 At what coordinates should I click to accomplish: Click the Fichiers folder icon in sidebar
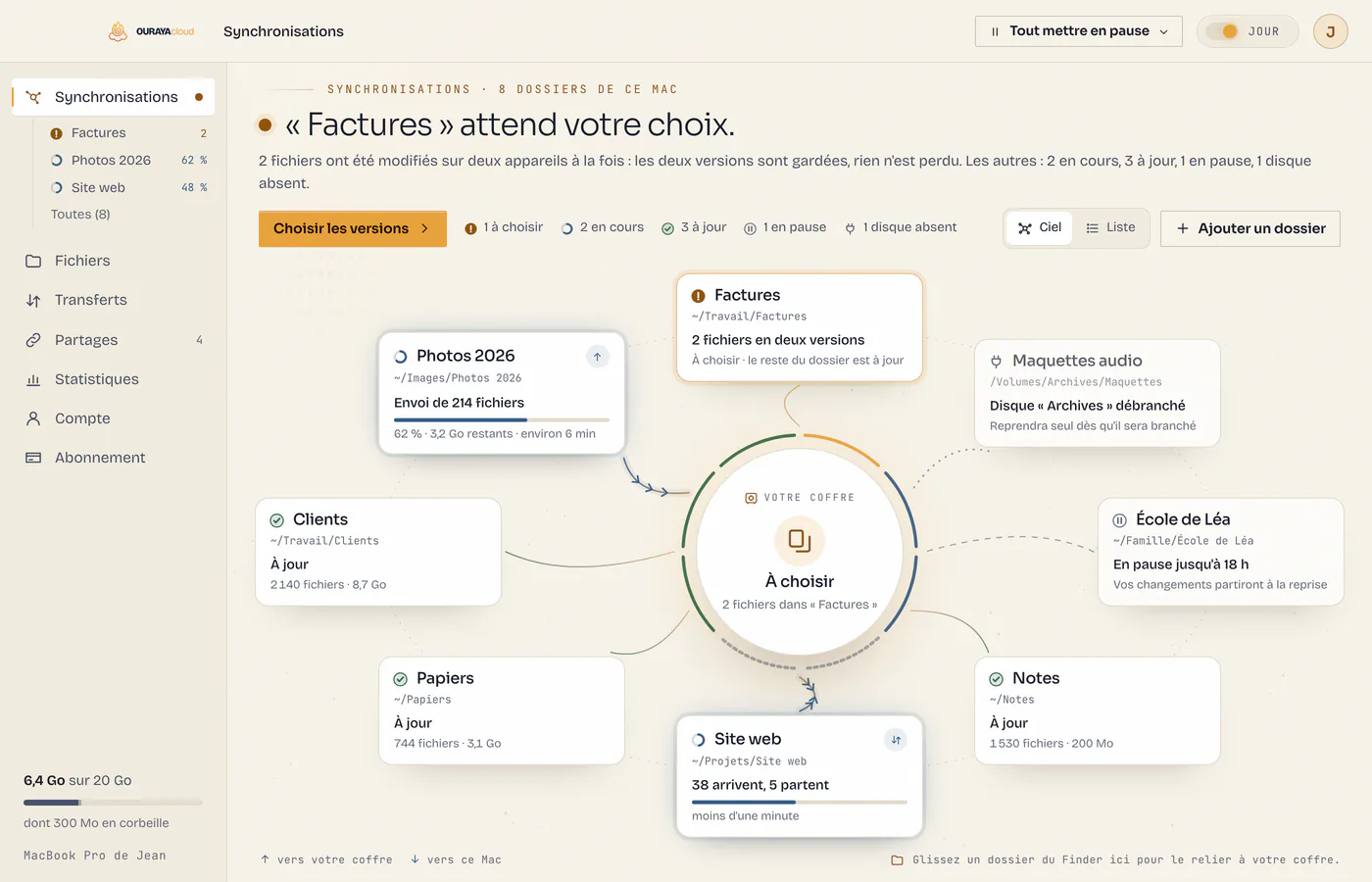tap(33, 261)
